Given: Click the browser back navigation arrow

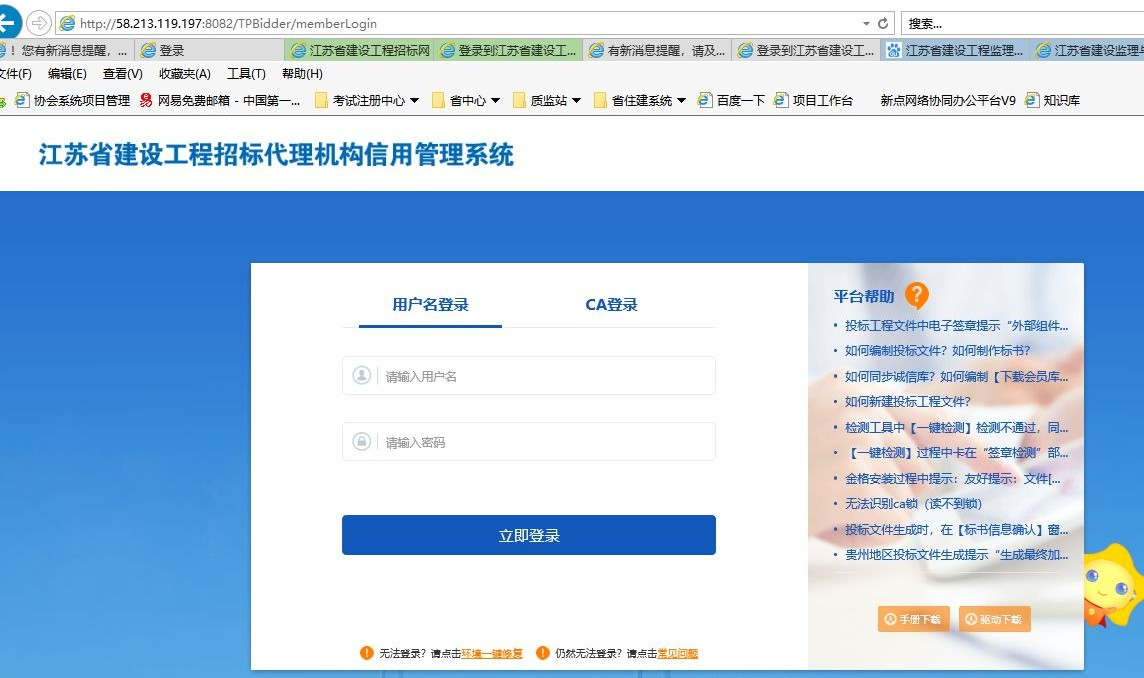Looking at the screenshot, I should point(8,22).
